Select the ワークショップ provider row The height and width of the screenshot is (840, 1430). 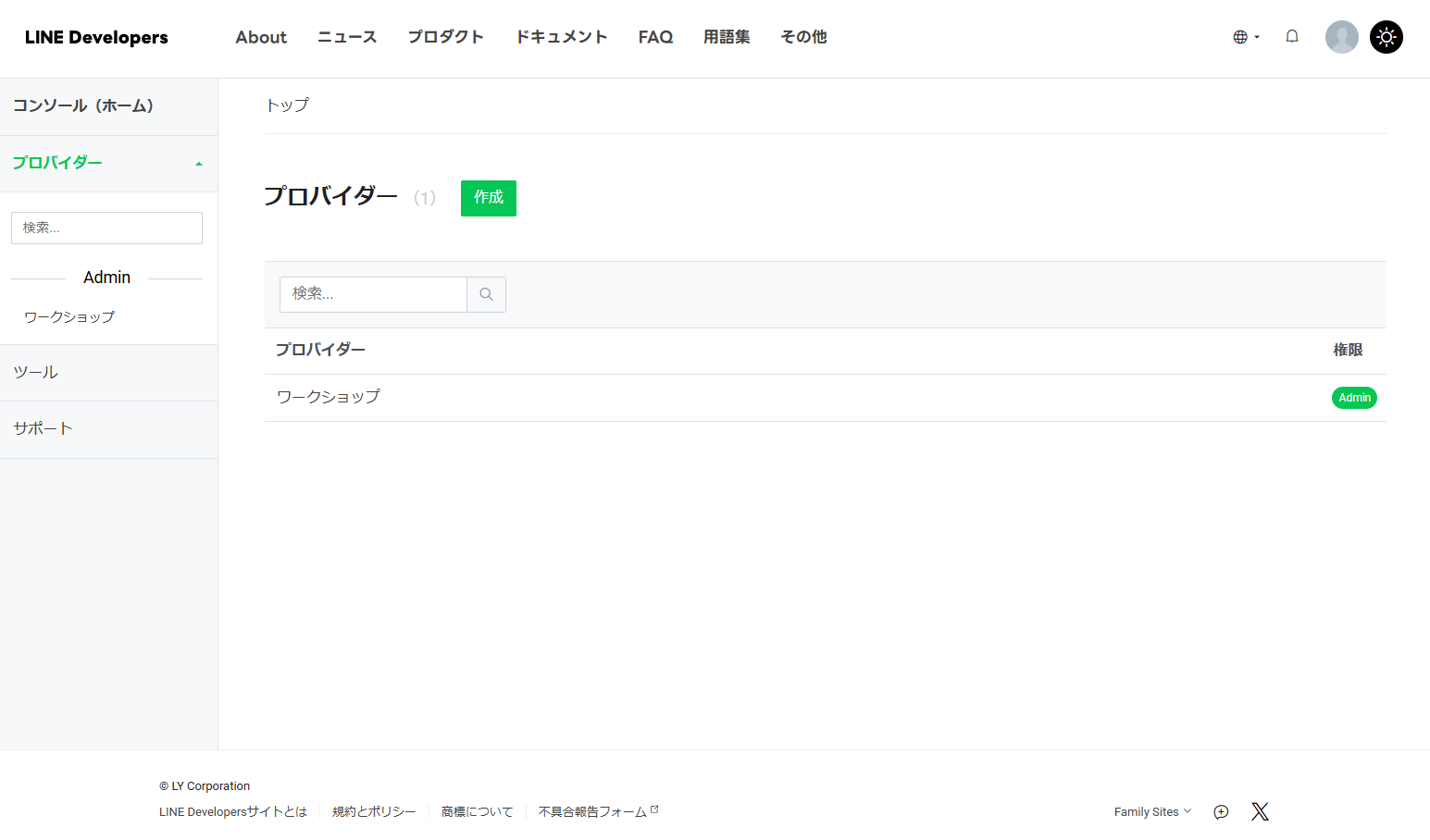point(328,397)
